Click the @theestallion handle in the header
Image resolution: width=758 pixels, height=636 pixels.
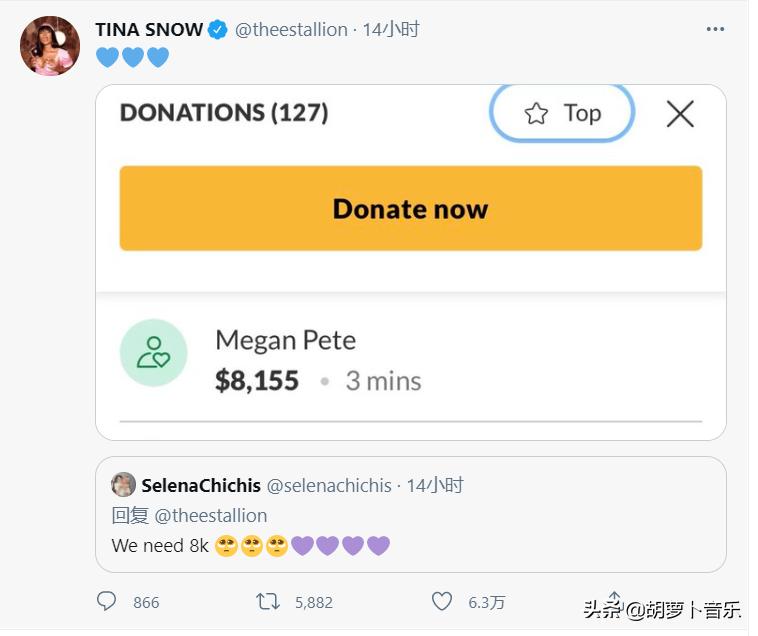pyautogui.click(x=291, y=30)
